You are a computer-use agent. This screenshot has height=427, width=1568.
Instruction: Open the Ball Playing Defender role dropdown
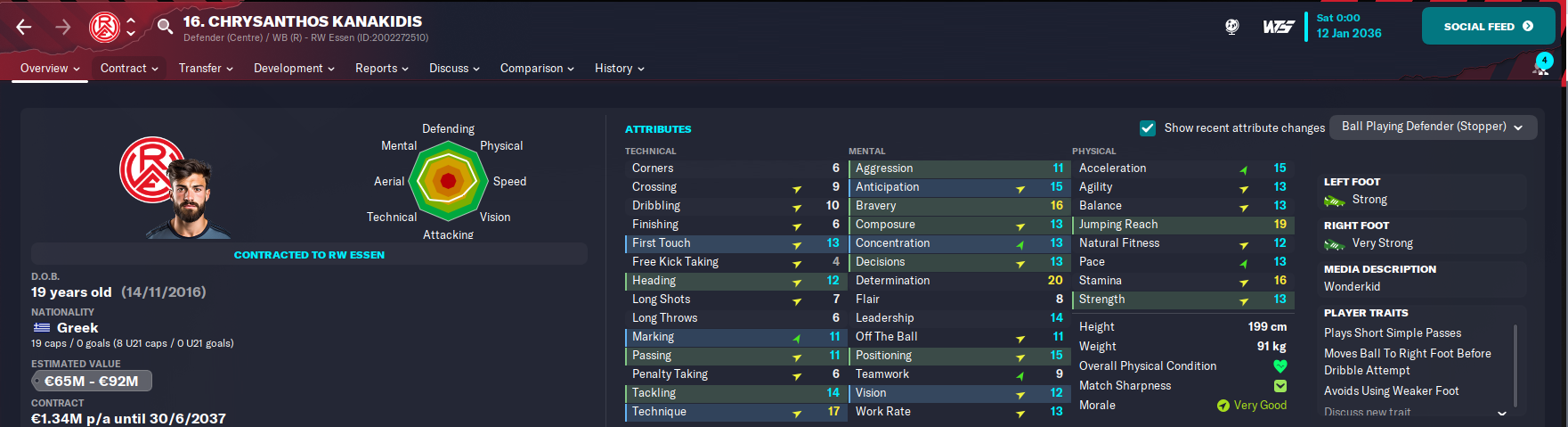pos(1433,127)
